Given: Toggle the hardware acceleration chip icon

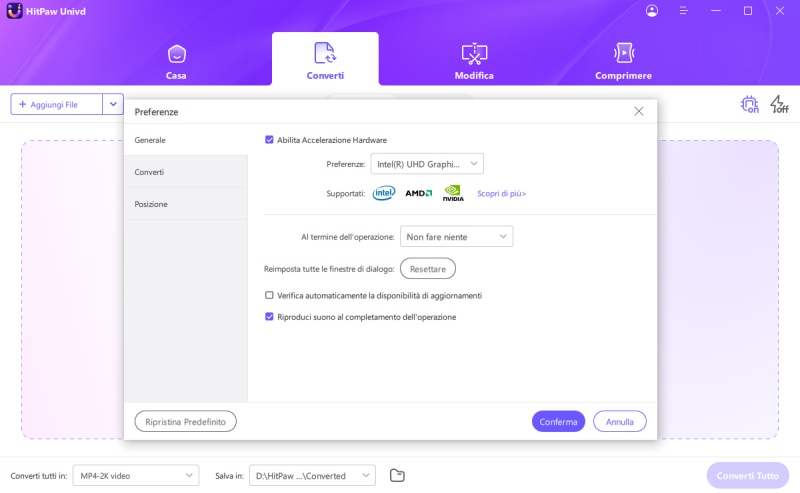Looking at the screenshot, I should pyautogui.click(x=749, y=104).
